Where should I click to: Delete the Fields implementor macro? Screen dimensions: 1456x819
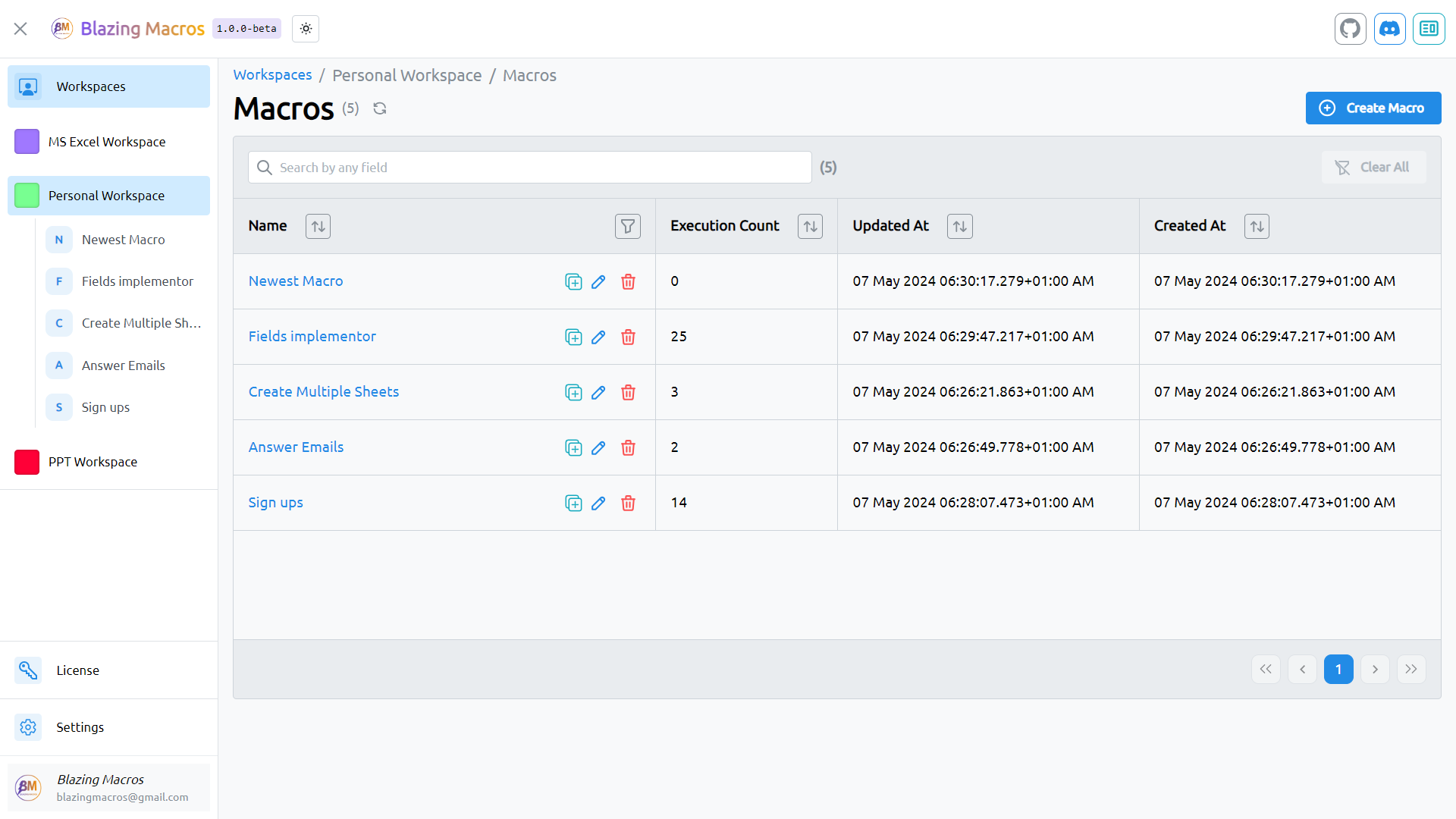click(628, 337)
